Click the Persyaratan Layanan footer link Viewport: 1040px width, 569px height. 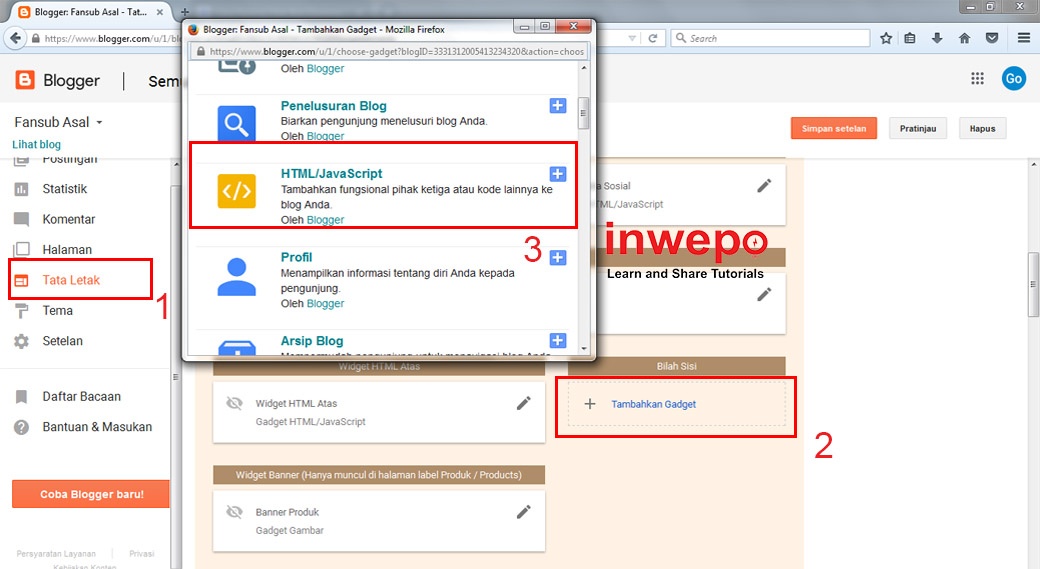56,554
